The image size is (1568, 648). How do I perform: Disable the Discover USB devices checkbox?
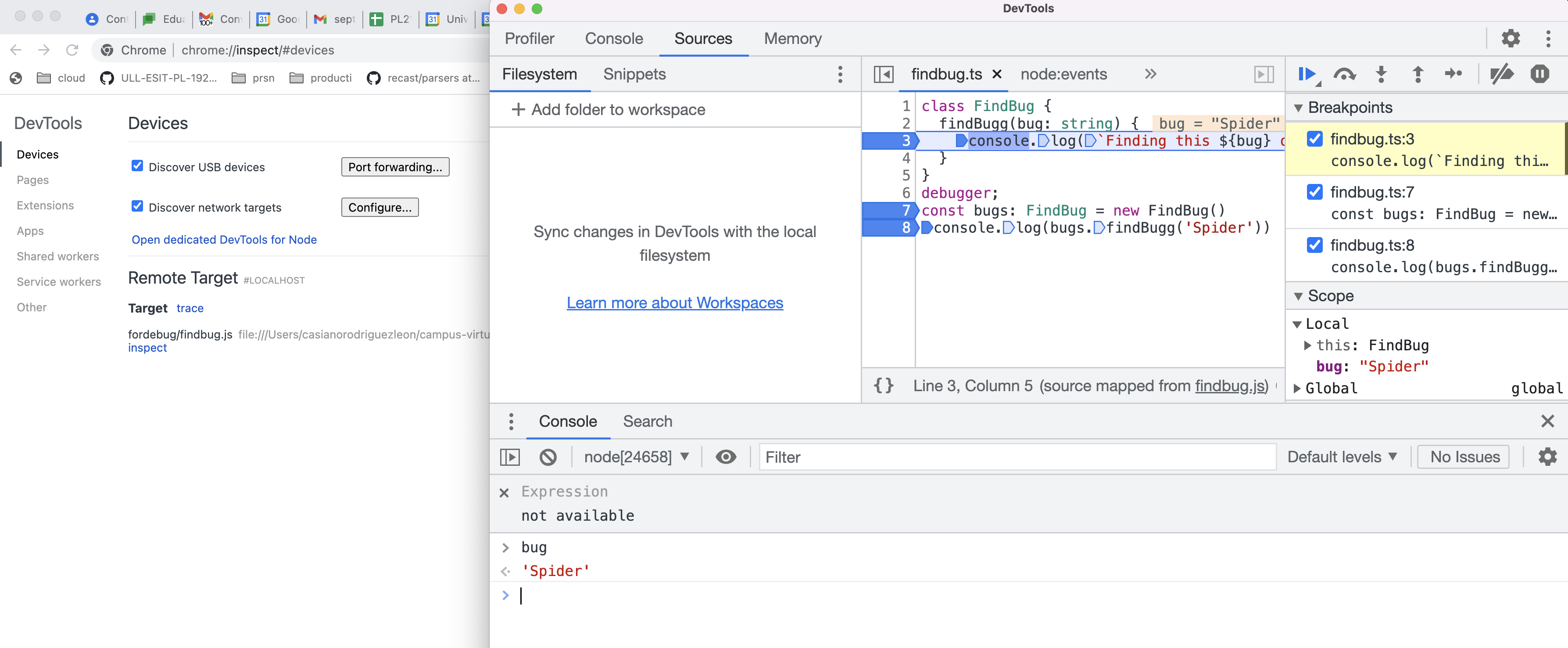[137, 166]
